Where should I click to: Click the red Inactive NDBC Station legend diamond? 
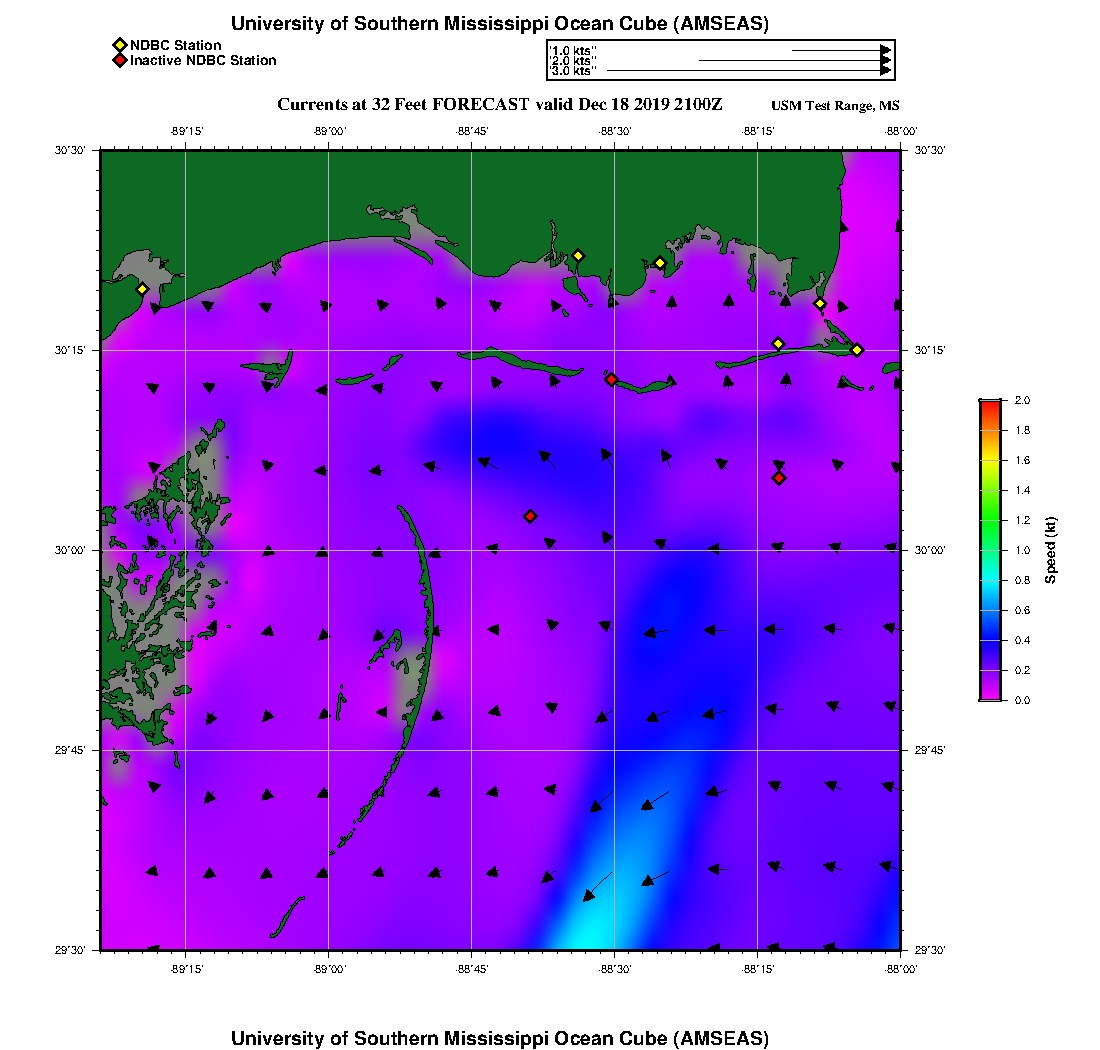(x=120, y=61)
